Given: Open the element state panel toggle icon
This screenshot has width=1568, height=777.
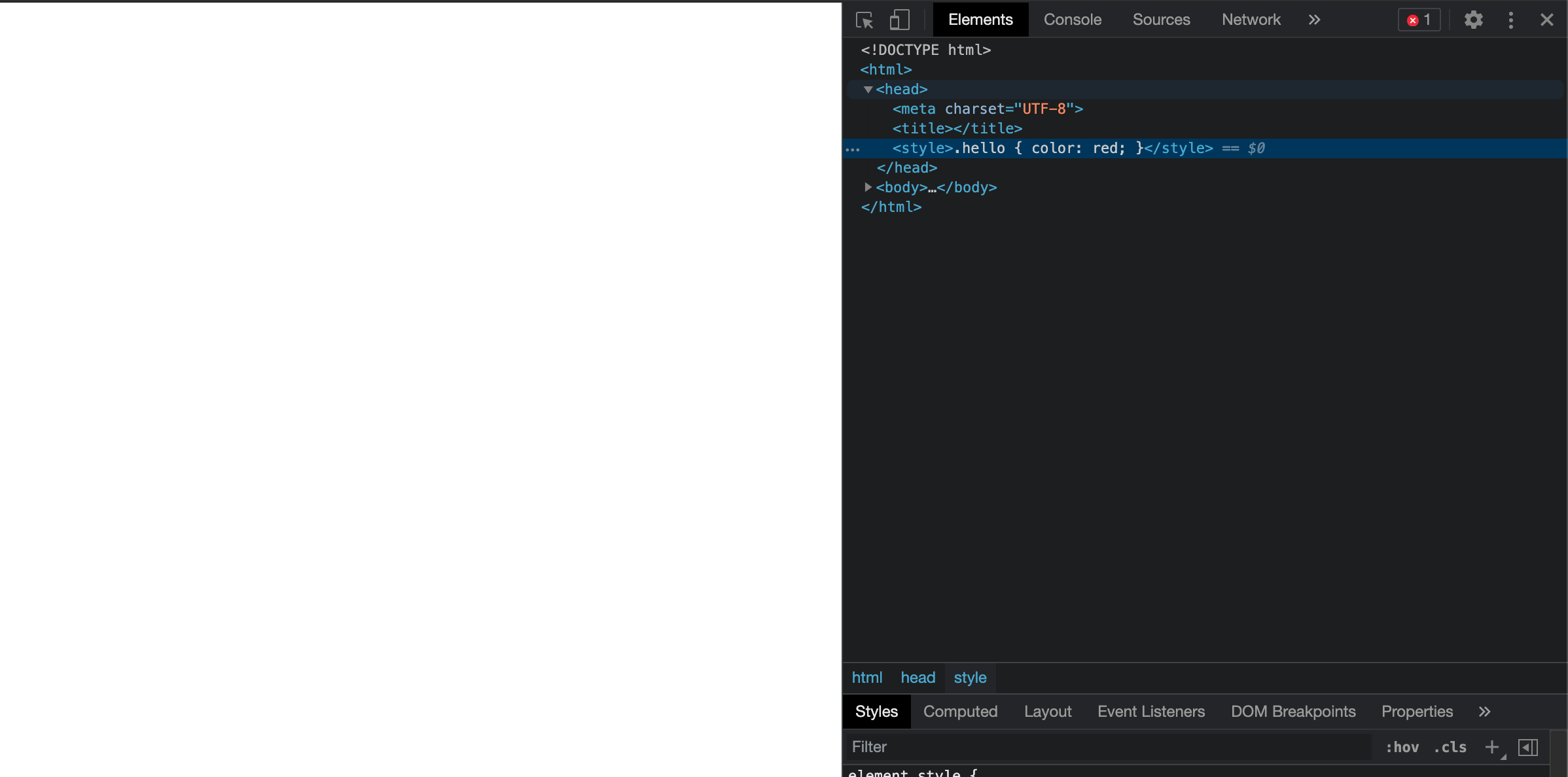Looking at the screenshot, I should [1527, 747].
